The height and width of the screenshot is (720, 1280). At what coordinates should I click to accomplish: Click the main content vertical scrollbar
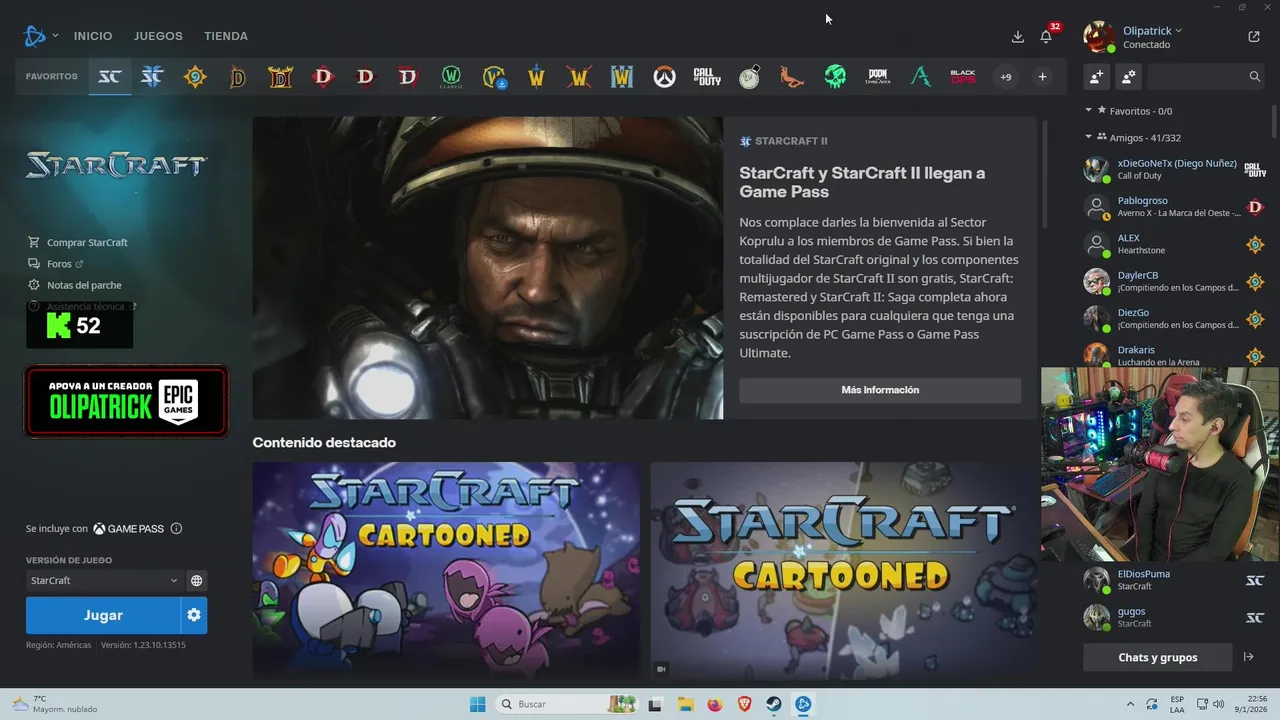coord(1046,173)
